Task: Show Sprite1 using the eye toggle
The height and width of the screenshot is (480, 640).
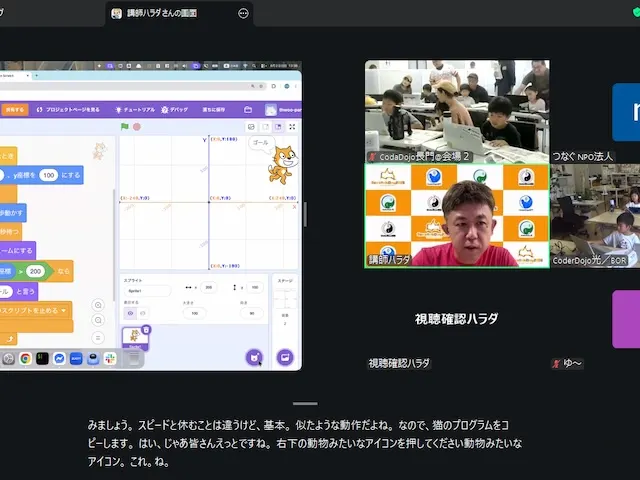Action: pos(130,313)
